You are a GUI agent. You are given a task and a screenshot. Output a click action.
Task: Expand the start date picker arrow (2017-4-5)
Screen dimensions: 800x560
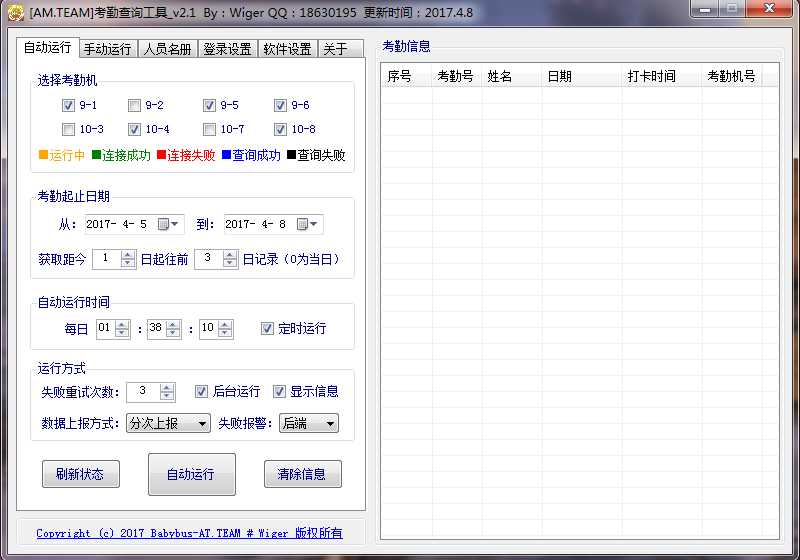coord(175,224)
